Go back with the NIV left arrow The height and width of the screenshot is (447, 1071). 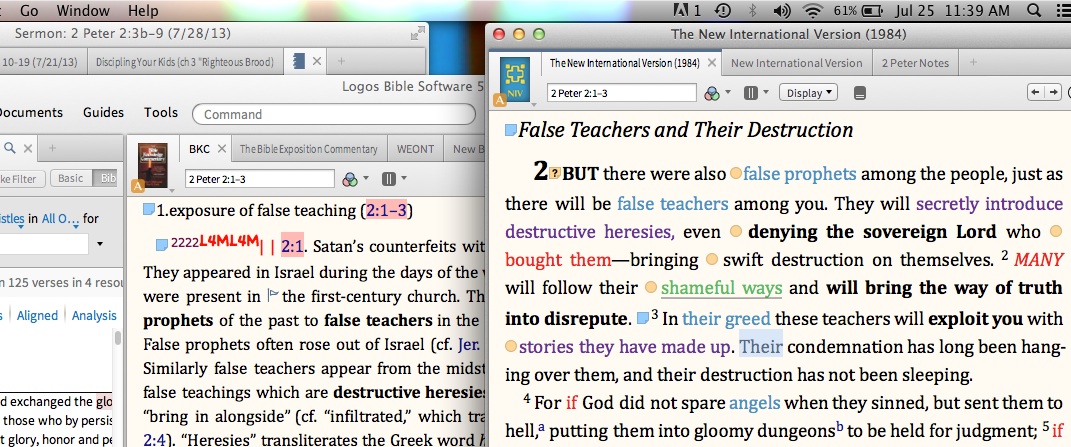click(1036, 92)
